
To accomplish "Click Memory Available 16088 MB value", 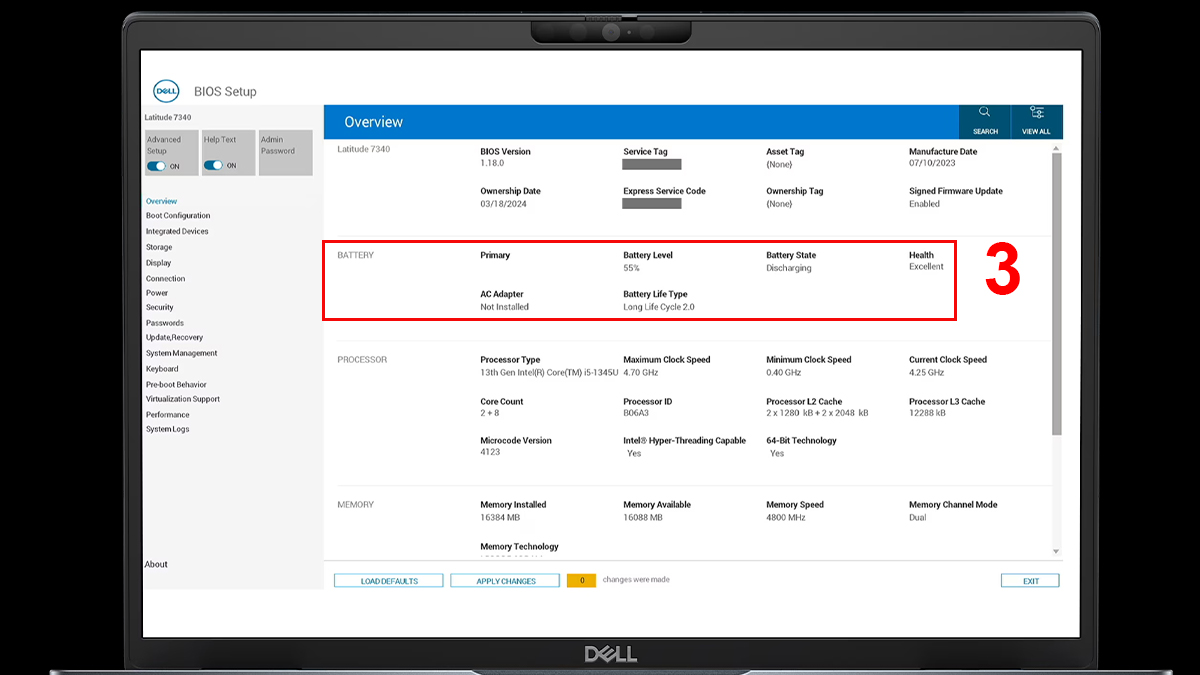I will pyautogui.click(x=643, y=517).
